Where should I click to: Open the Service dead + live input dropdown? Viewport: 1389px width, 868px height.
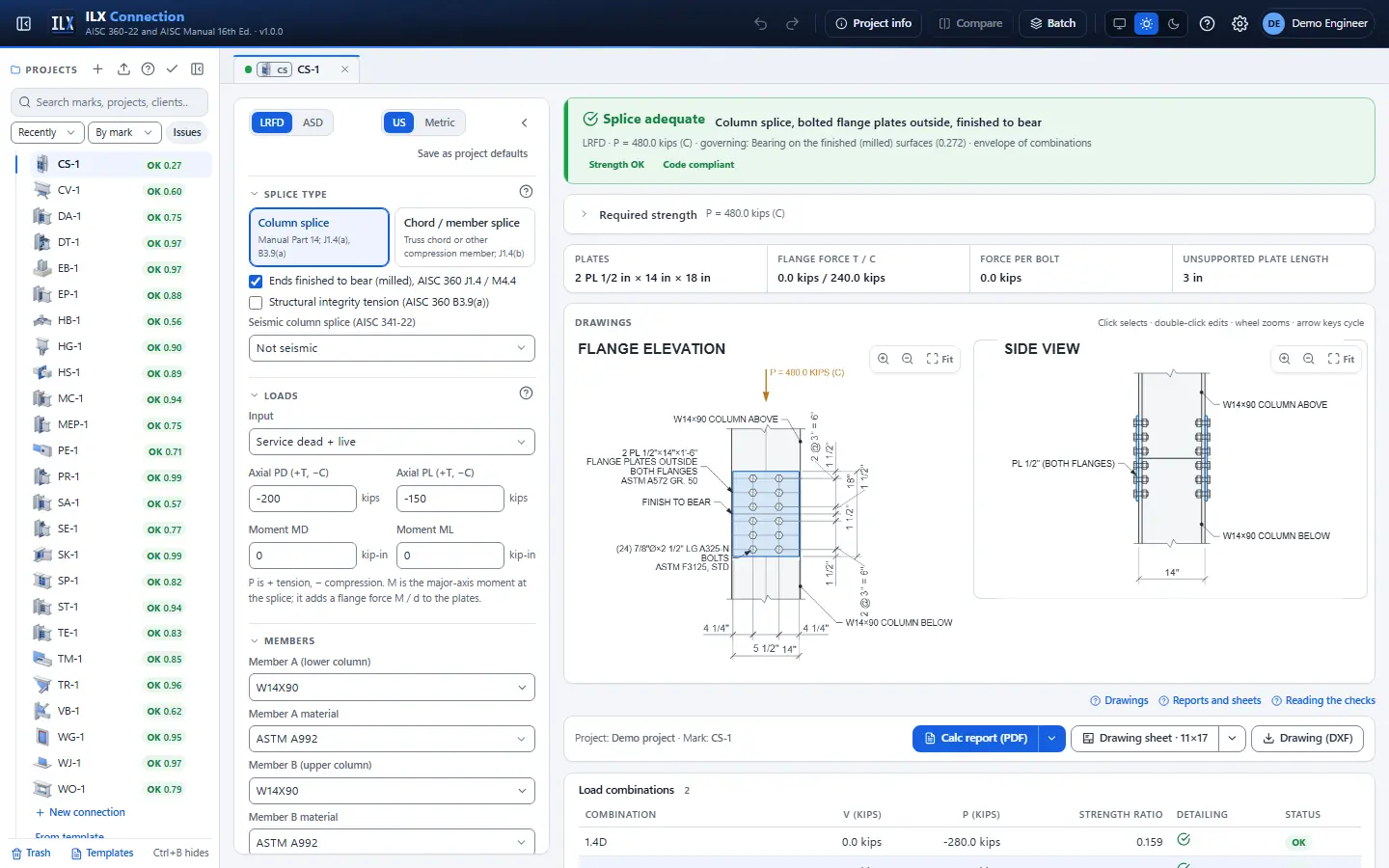point(392,442)
